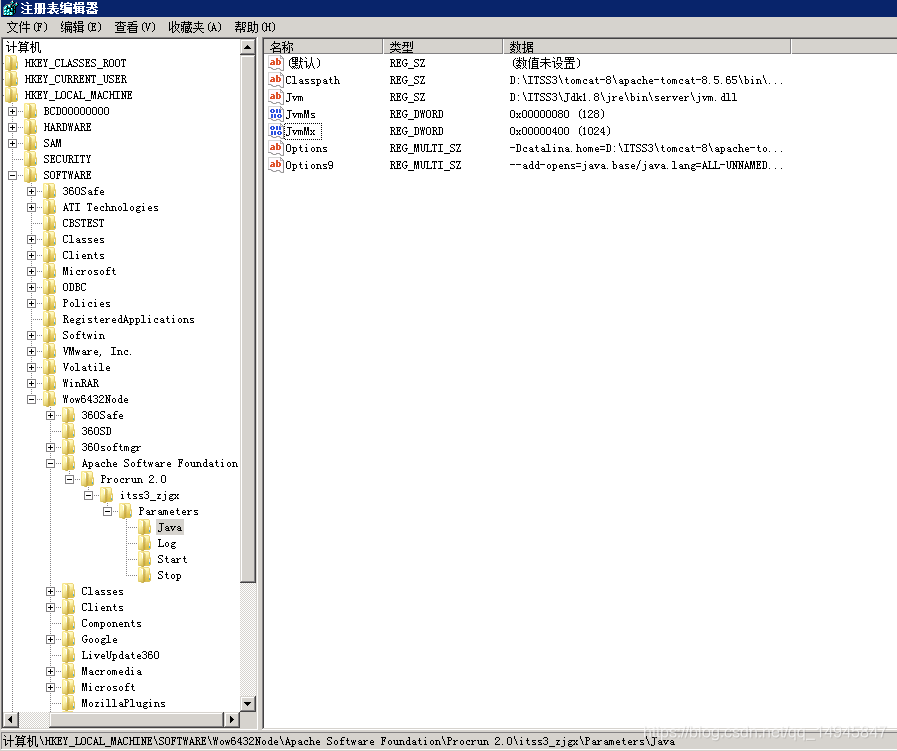The height and width of the screenshot is (751, 897).
Task: Click the RegisteredApplications folder icon
Action: click(50, 319)
